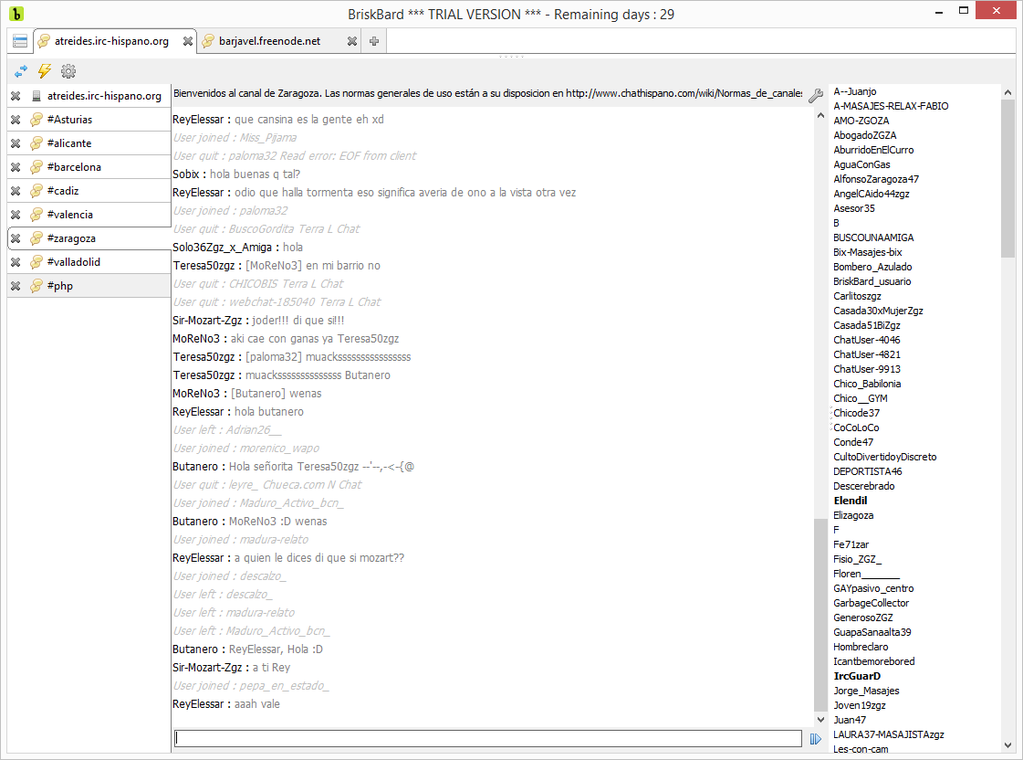Open the #Asturias channel
Viewport: 1023px width, 760px height.
coord(69,119)
